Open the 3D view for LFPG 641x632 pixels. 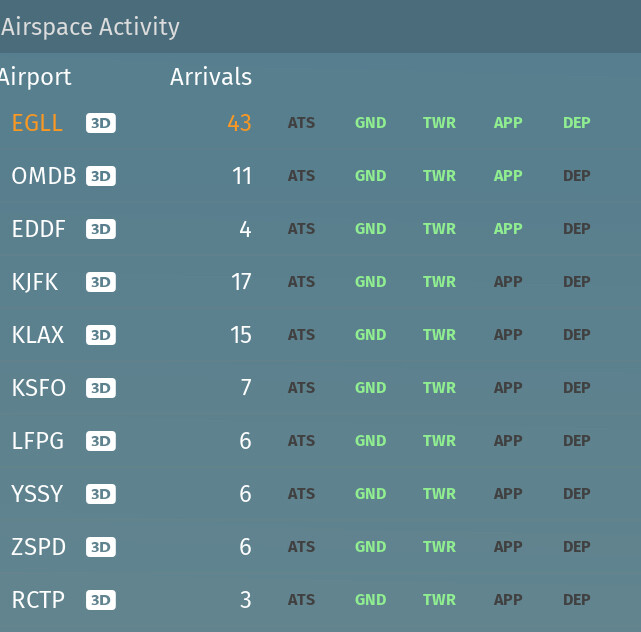point(101,441)
